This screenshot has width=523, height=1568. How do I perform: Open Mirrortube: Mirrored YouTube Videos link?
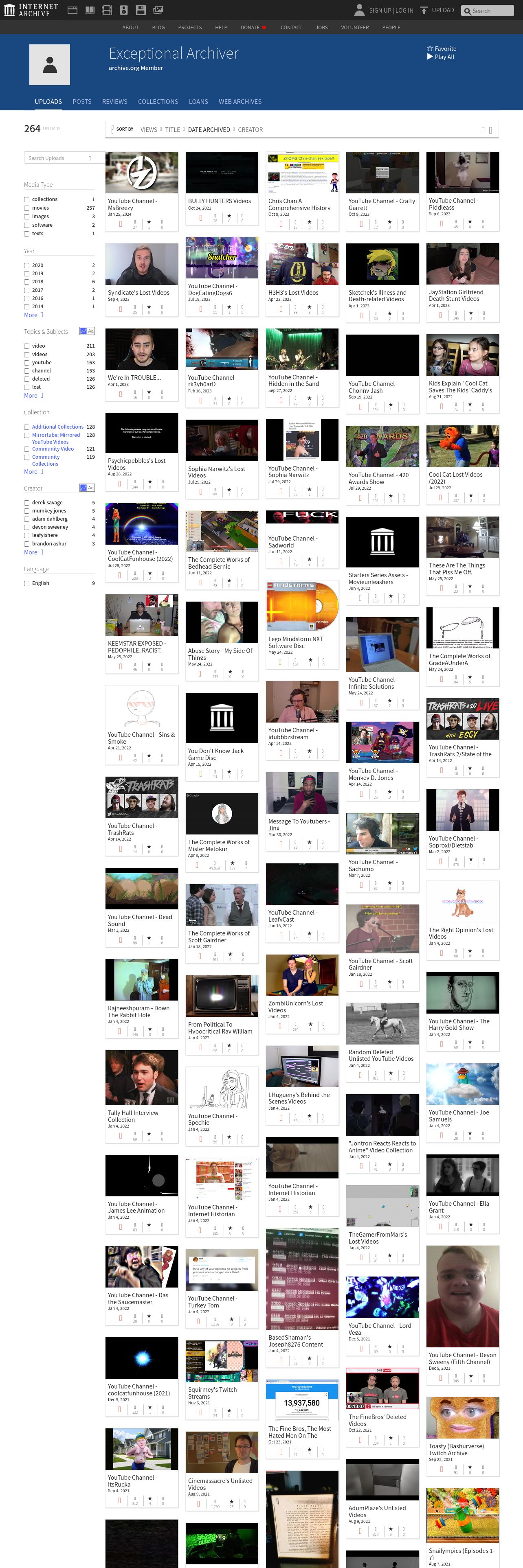pyautogui.click(x=55, y=438)
